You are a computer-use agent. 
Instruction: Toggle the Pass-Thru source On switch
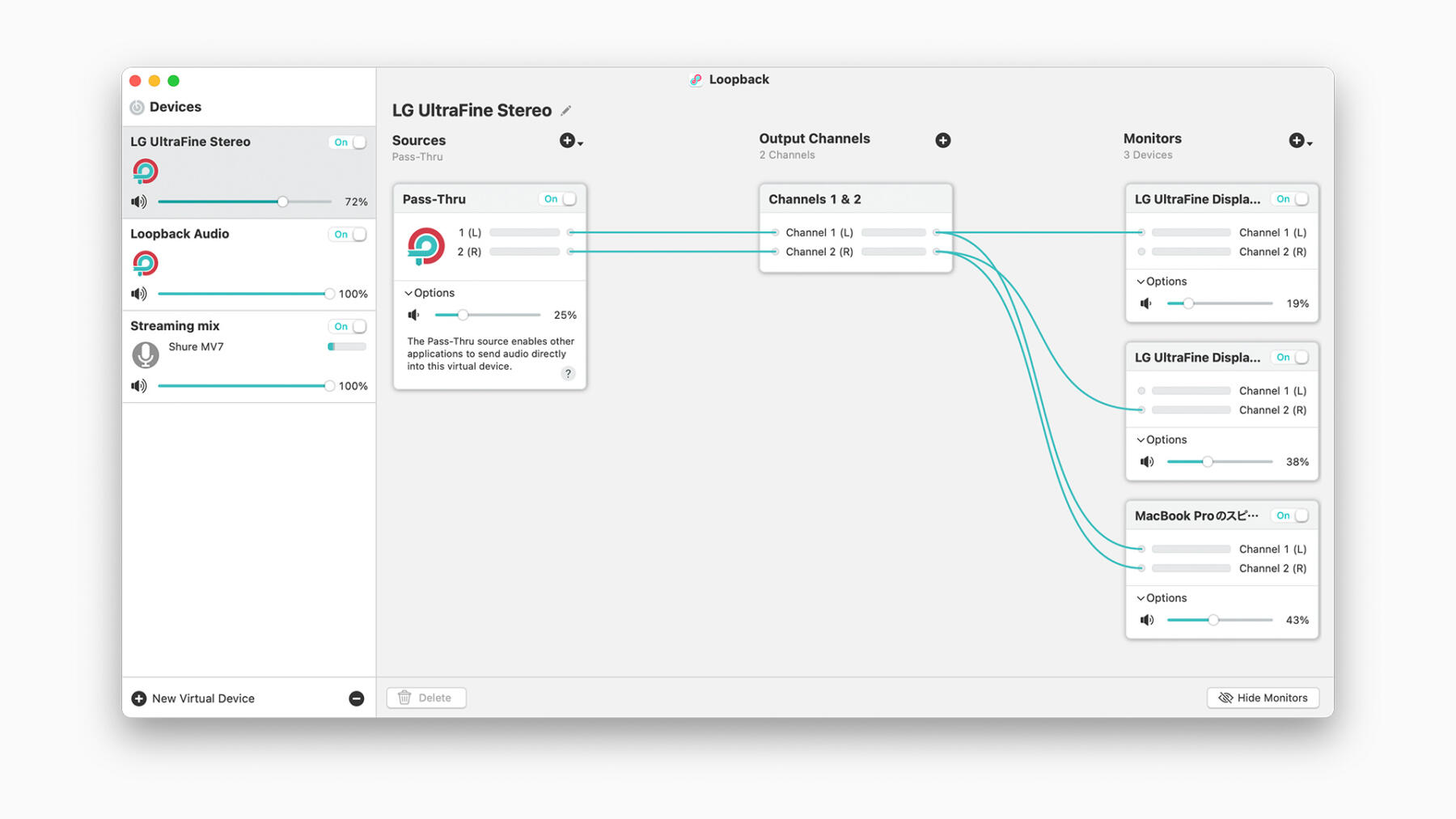point(559,199)
